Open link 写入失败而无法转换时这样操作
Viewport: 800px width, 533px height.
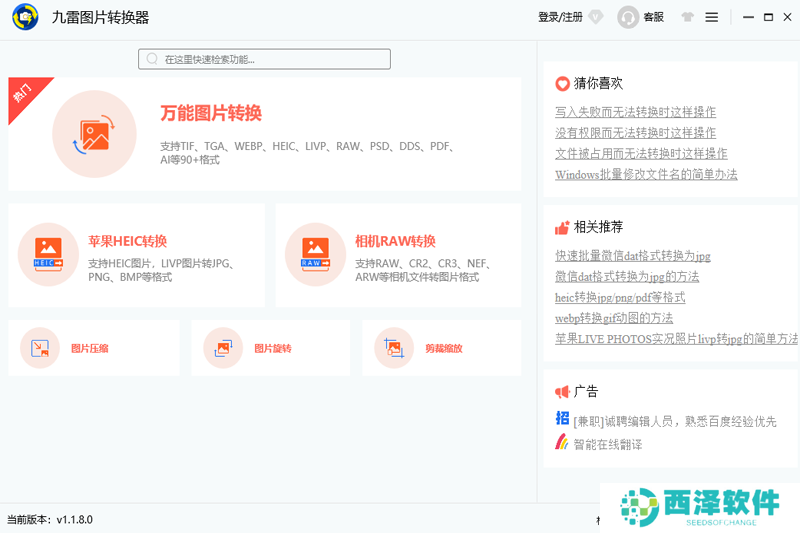pos(635,112)
